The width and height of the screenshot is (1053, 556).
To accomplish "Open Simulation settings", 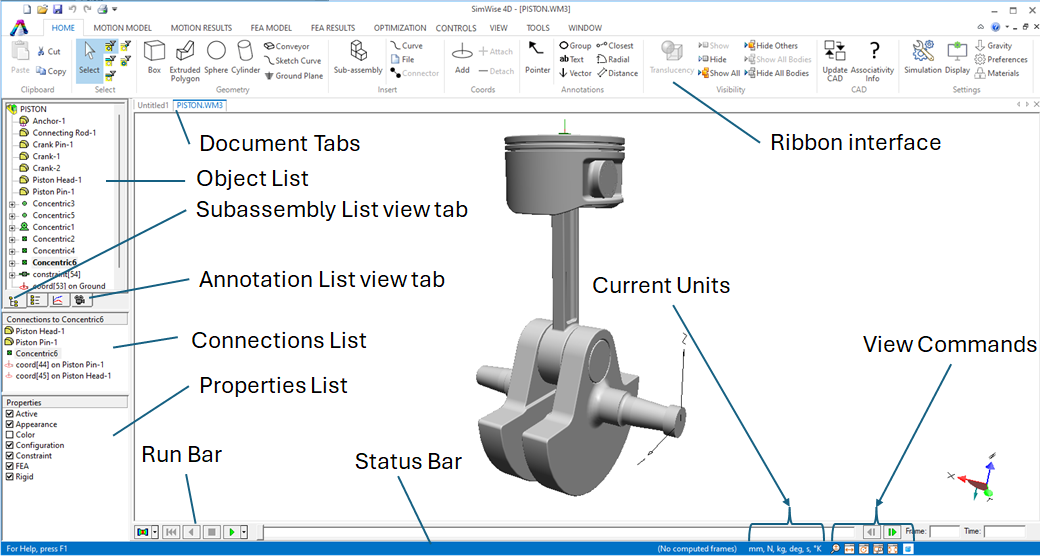I will click(923, 57).
